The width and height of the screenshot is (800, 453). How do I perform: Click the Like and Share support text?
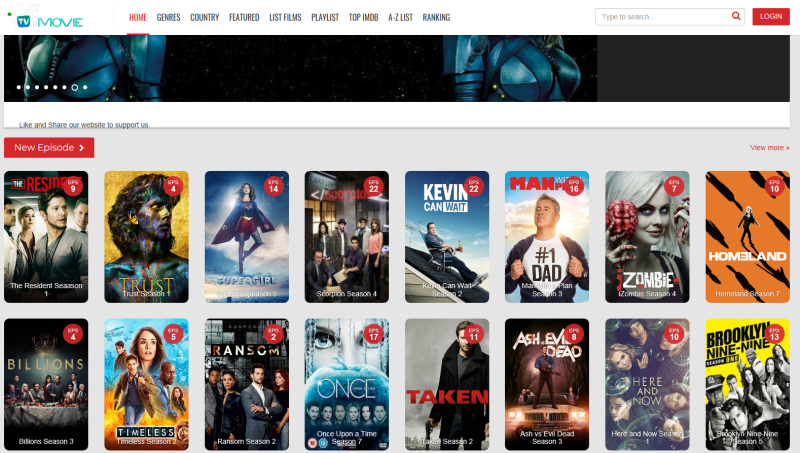[x=84, y=124]
